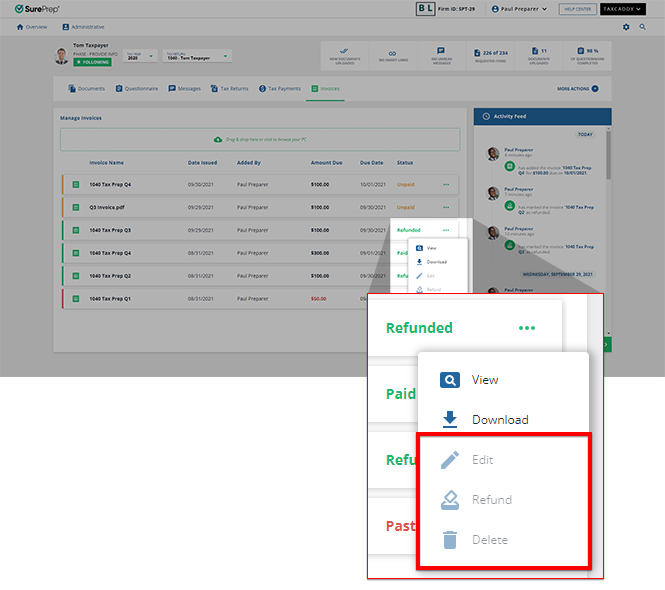Click the search magnifier icon in navigation bar
Viewport: 665px width, 590px height.
[642, 27]
